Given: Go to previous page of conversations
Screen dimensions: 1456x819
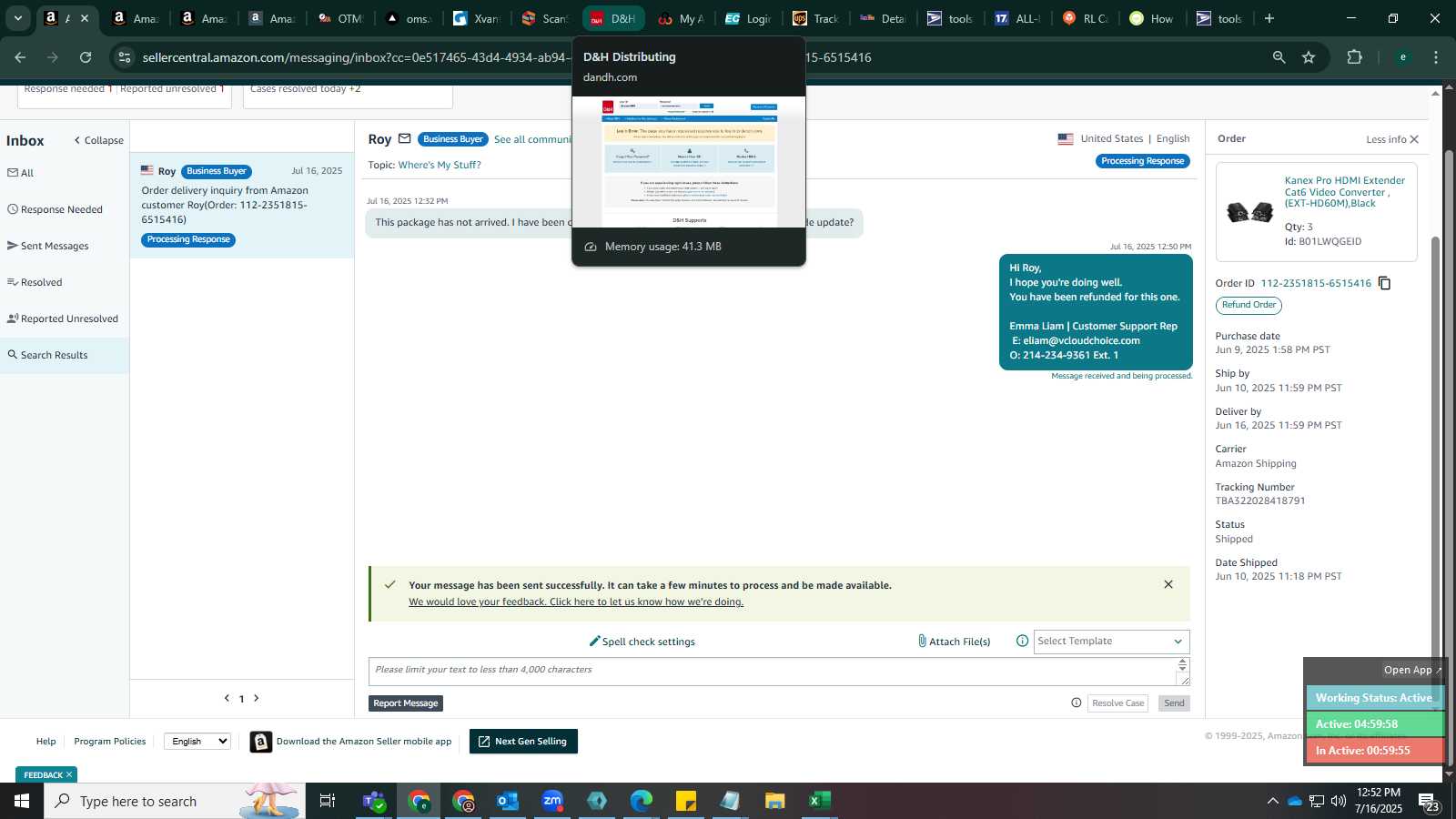Looking at the screenshot, I should (x=227, y=698).
